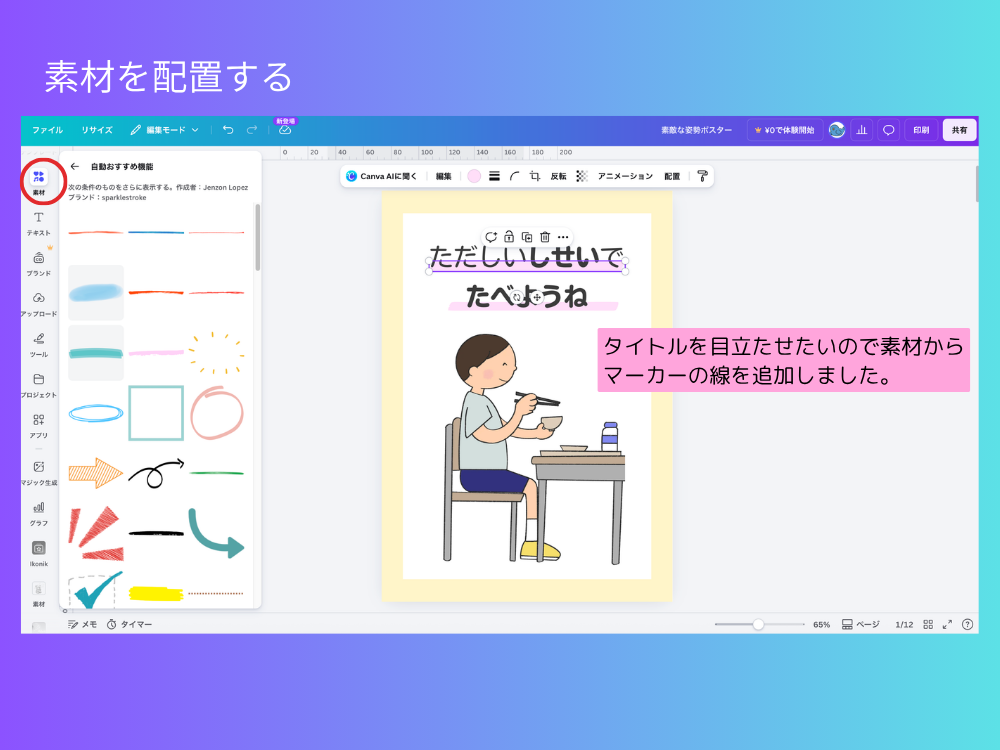This screenshot has height=750, width=1000.
Task: Enter fullscreen presentation mode
Action: click(x=947, y=624)
